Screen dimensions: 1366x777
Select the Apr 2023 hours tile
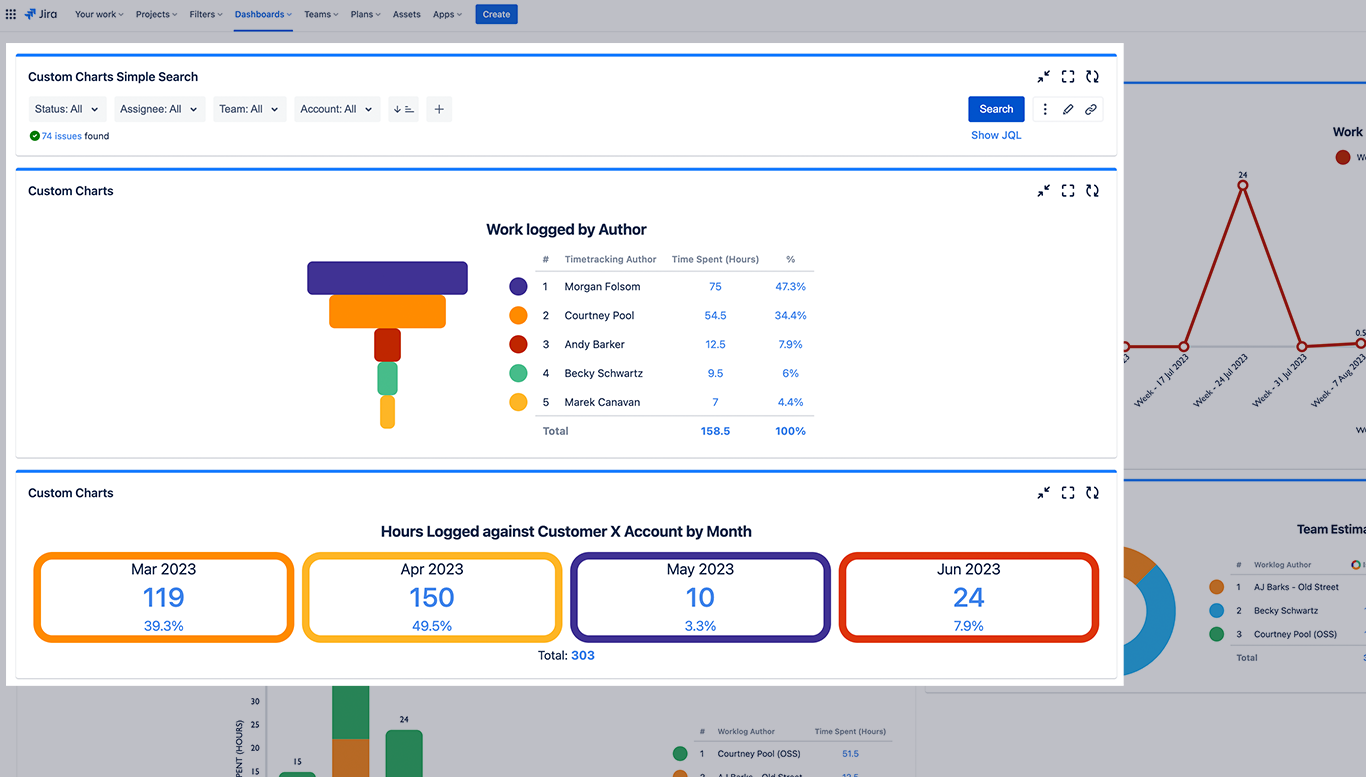[432, 597]
